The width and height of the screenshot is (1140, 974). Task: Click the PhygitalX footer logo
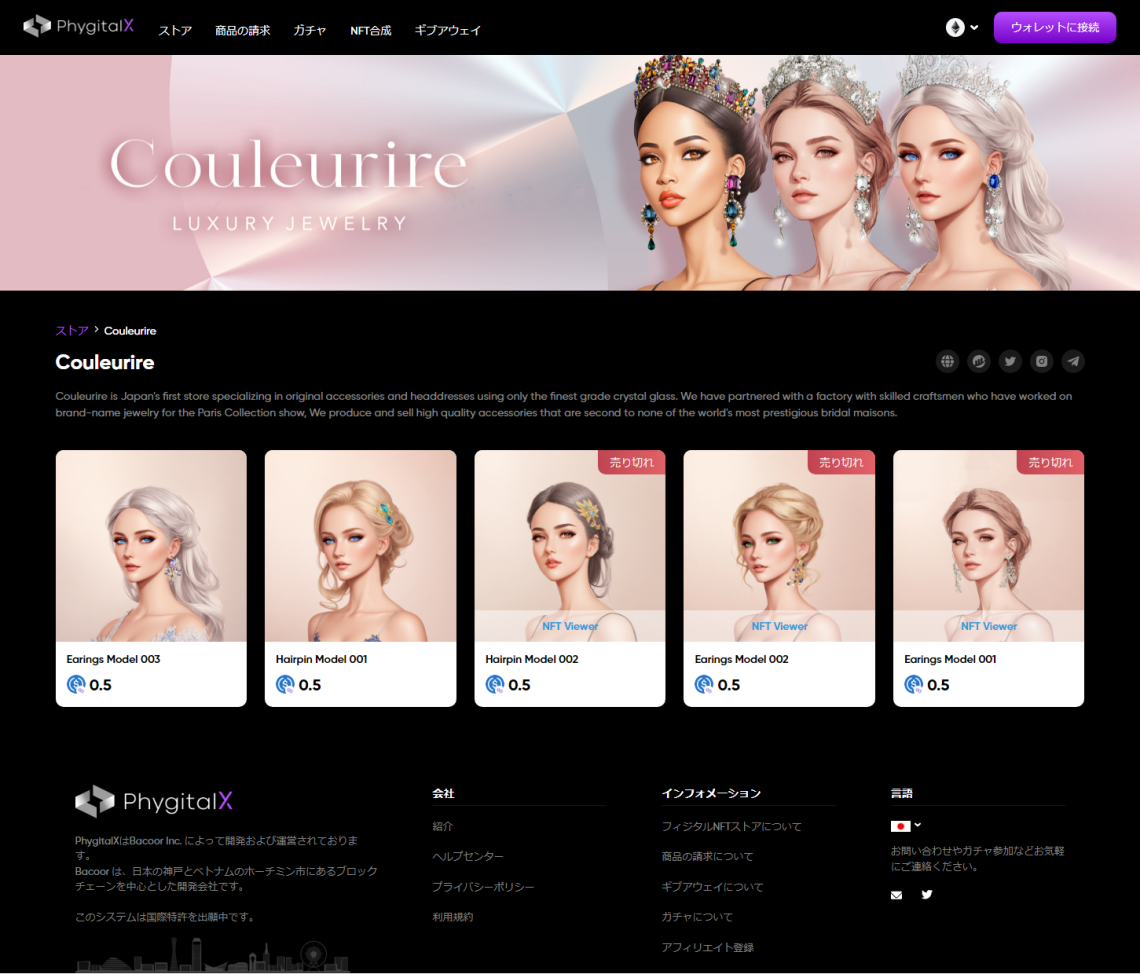(x=154, y=801)
